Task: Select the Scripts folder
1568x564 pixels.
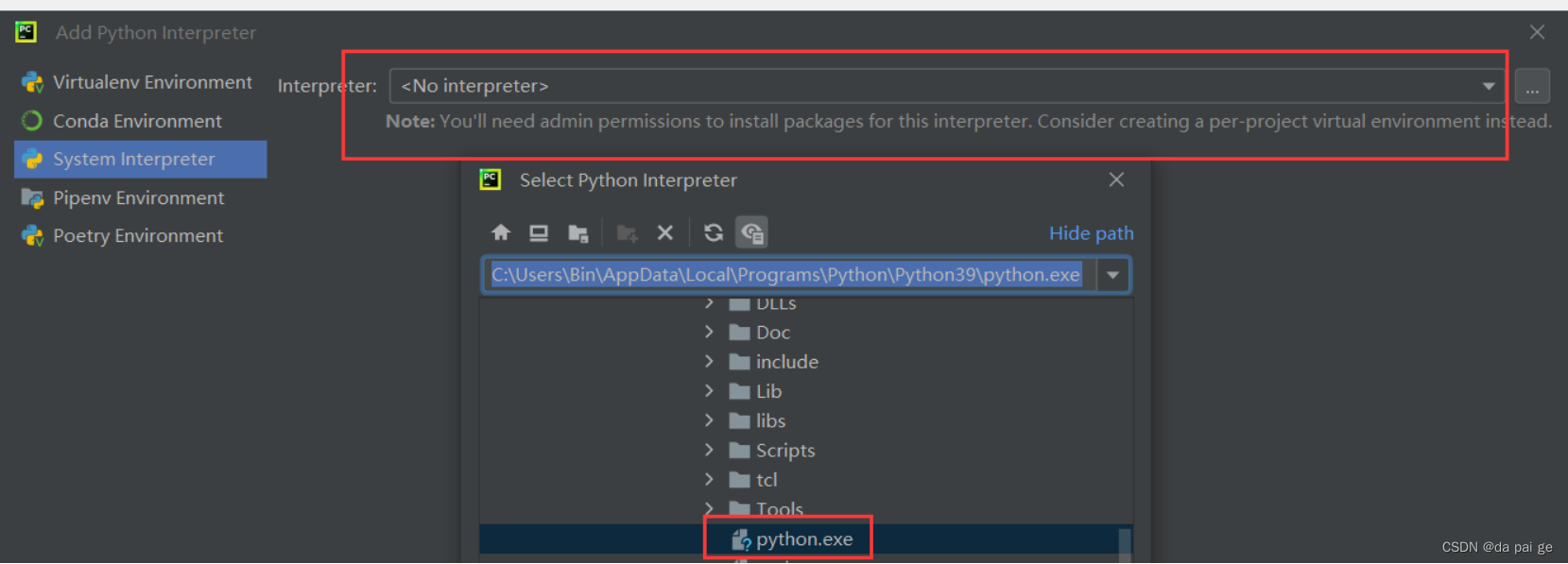Action: coord(772,451)
